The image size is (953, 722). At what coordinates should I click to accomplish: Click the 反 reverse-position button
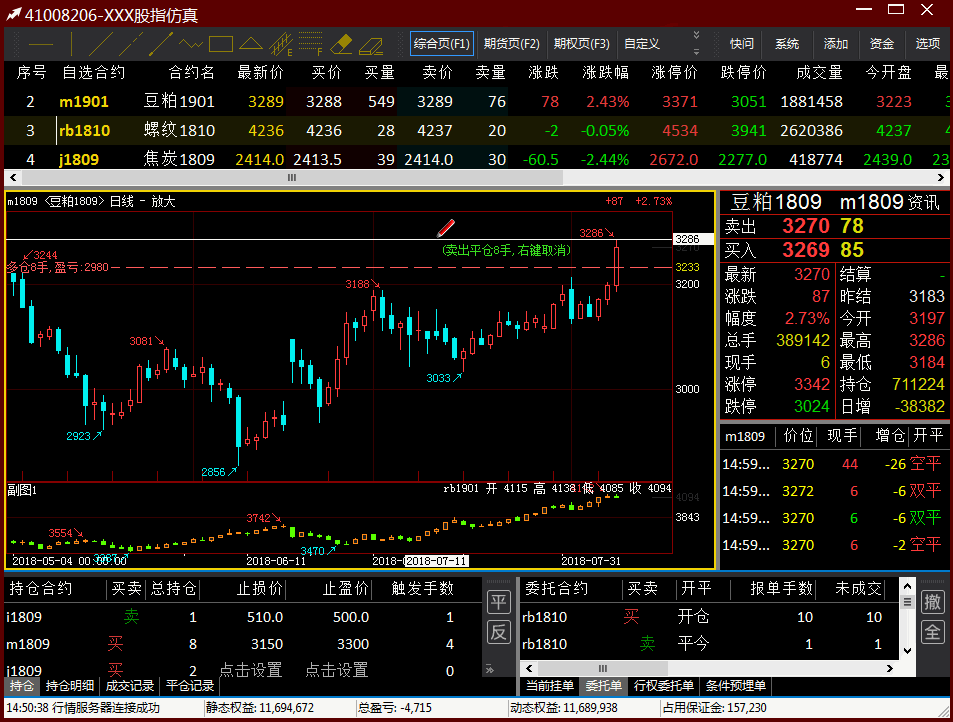coord(498,633)
